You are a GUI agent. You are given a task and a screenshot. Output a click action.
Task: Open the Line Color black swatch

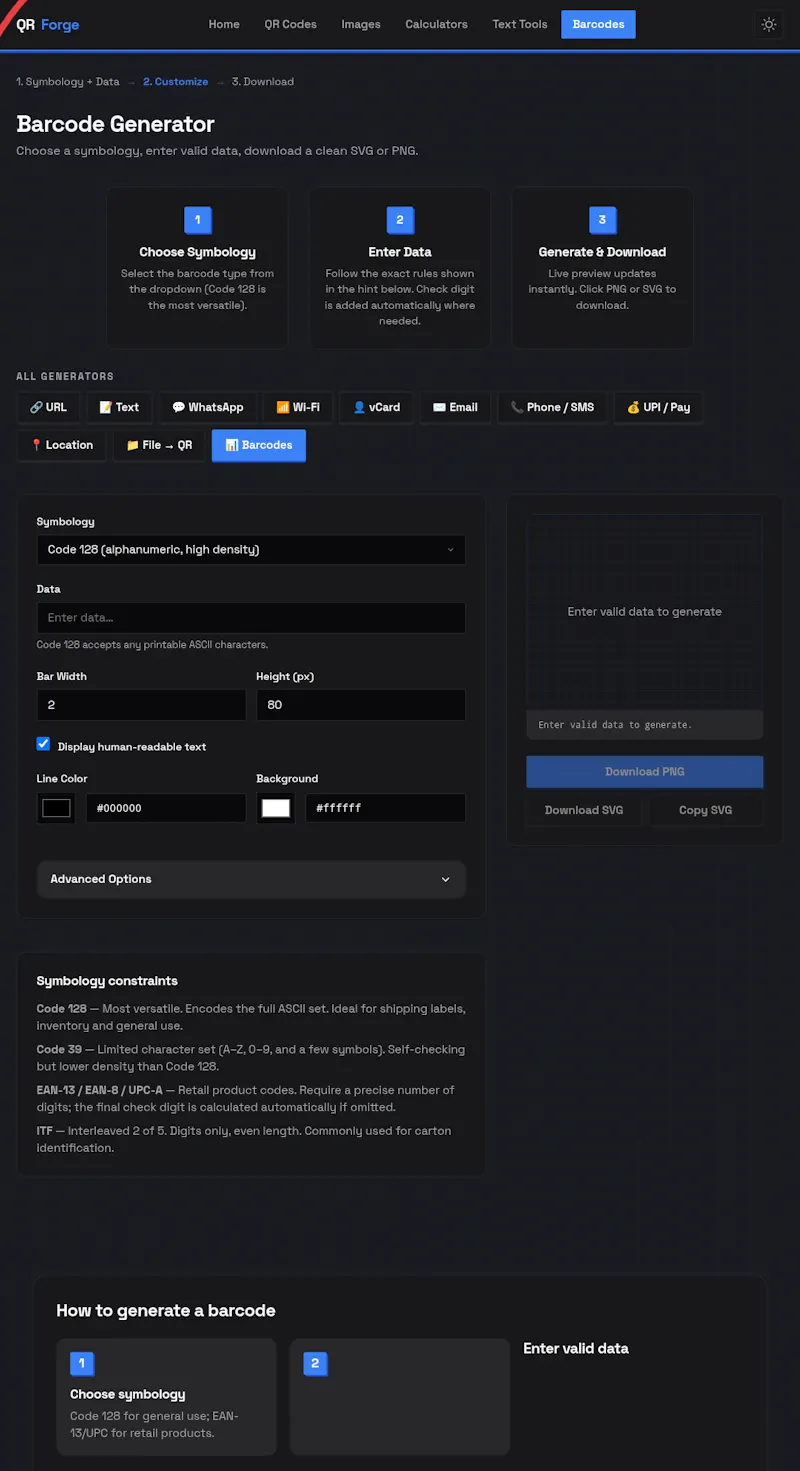56,808
